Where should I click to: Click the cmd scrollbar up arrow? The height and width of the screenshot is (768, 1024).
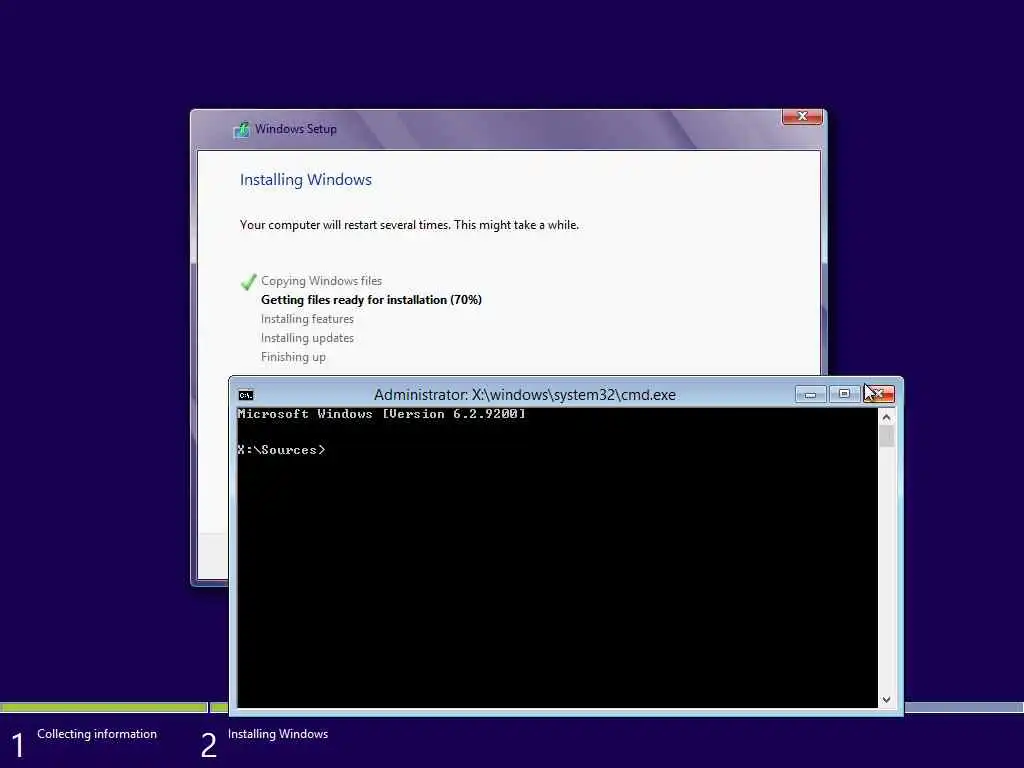click(x=886, y=417)
